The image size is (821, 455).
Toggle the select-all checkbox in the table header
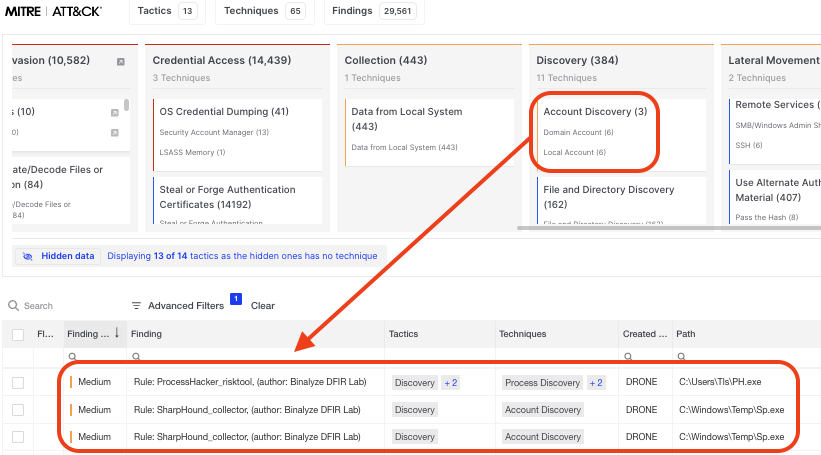click(x=18, y=334)
